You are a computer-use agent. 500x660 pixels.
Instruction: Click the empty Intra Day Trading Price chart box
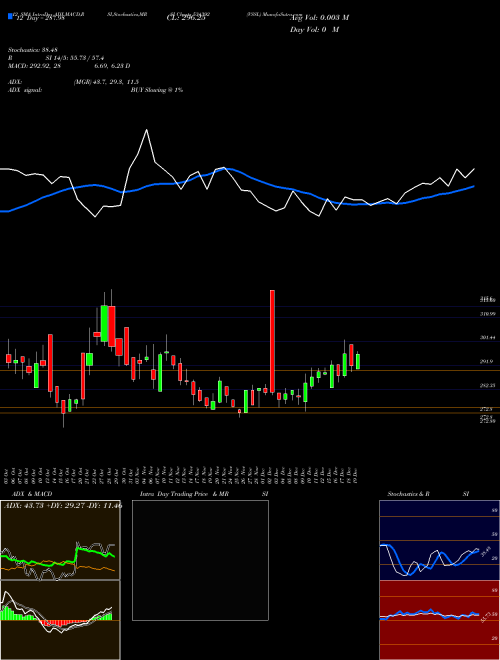[200, 560]
